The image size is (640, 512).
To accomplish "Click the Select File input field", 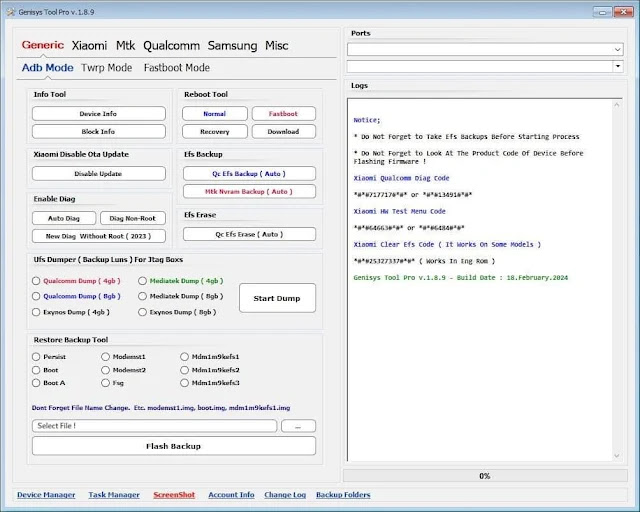I will click(x=154, y=426).
